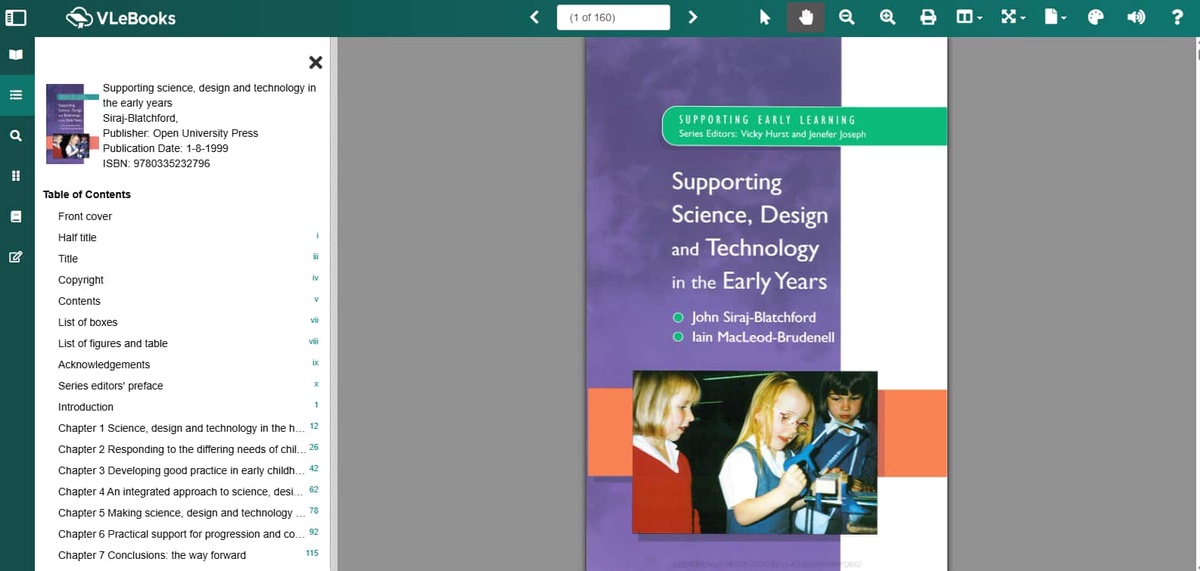Image resolution: width=1200 pixels, height=571 pixels.
Task: Open the search magnifier in left sidebar
Action: [x=16, y=135]
